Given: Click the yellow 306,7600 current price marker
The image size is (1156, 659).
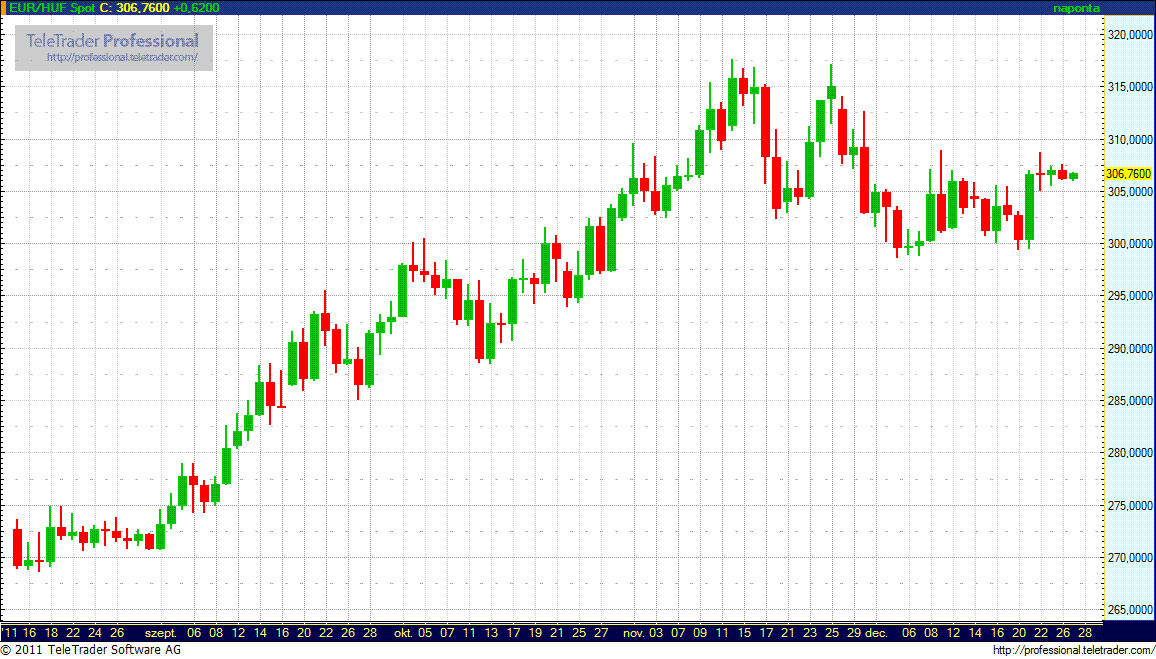Looking at the screenshot, I should (x=1129, y=174).
